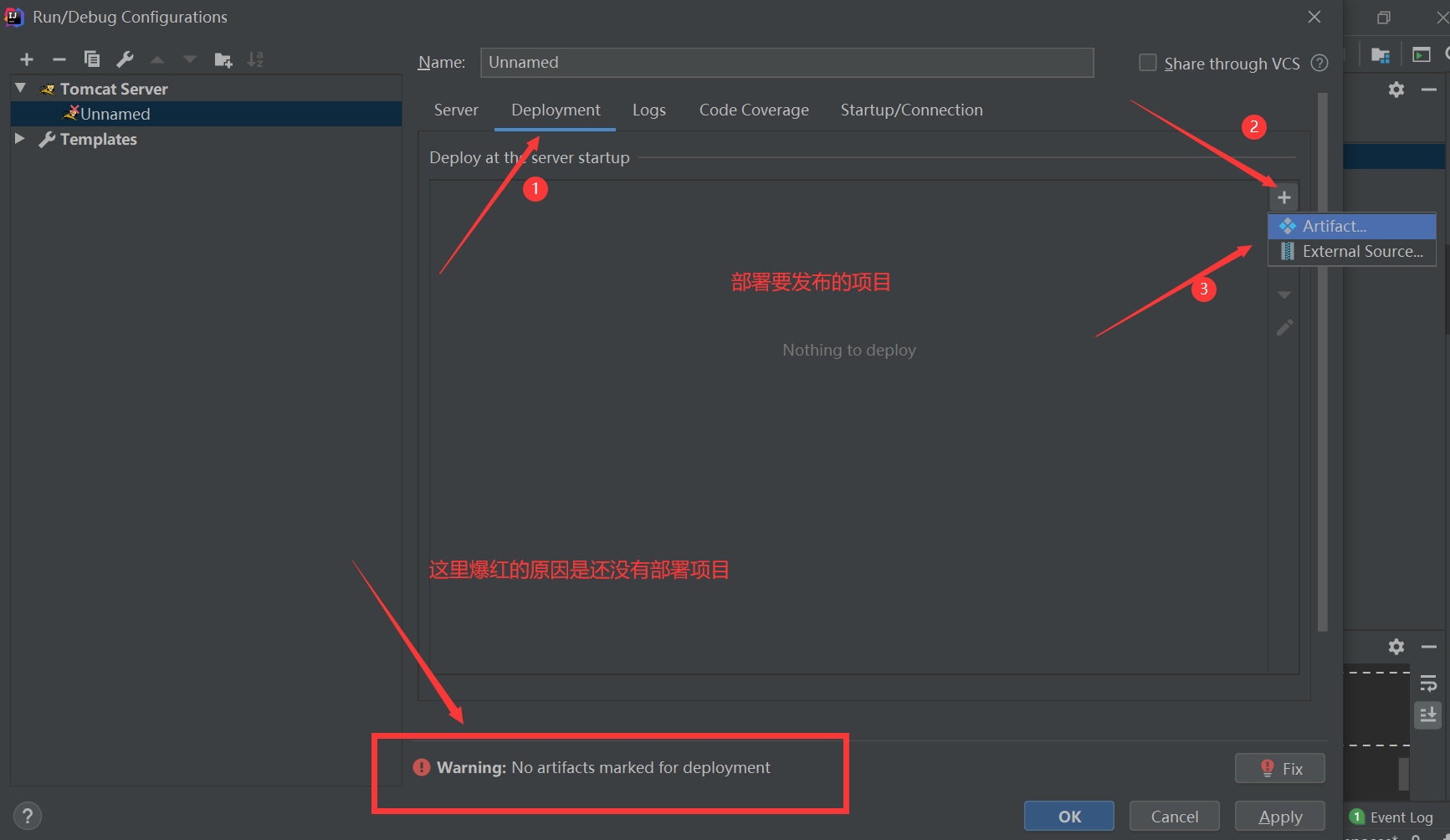Focus the Name input field

(787, 63)
